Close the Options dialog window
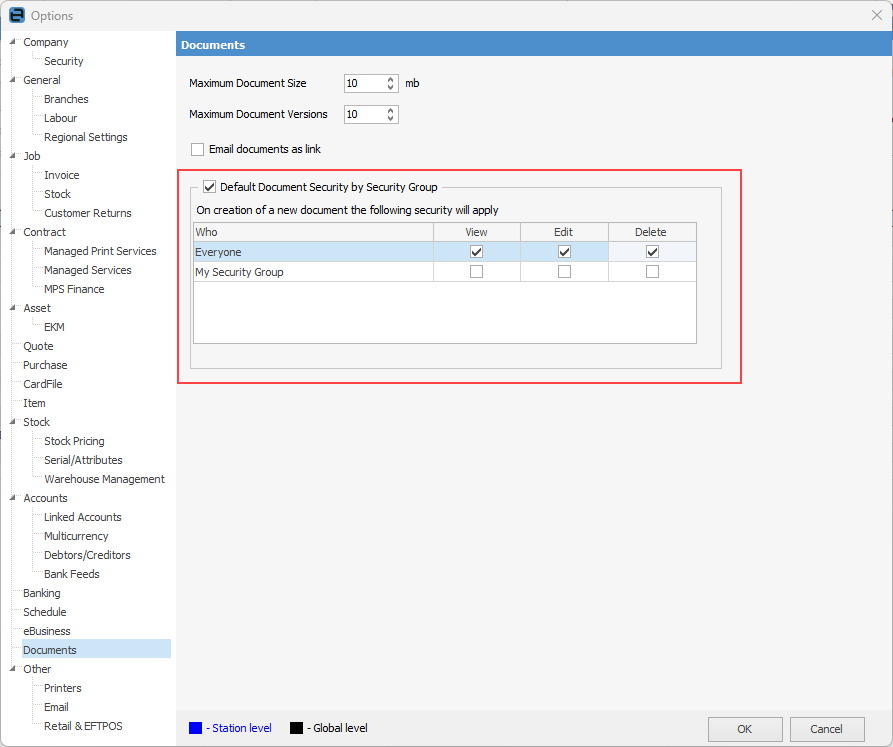This screenshot has width=893, height=747. [x=876, y=15]
